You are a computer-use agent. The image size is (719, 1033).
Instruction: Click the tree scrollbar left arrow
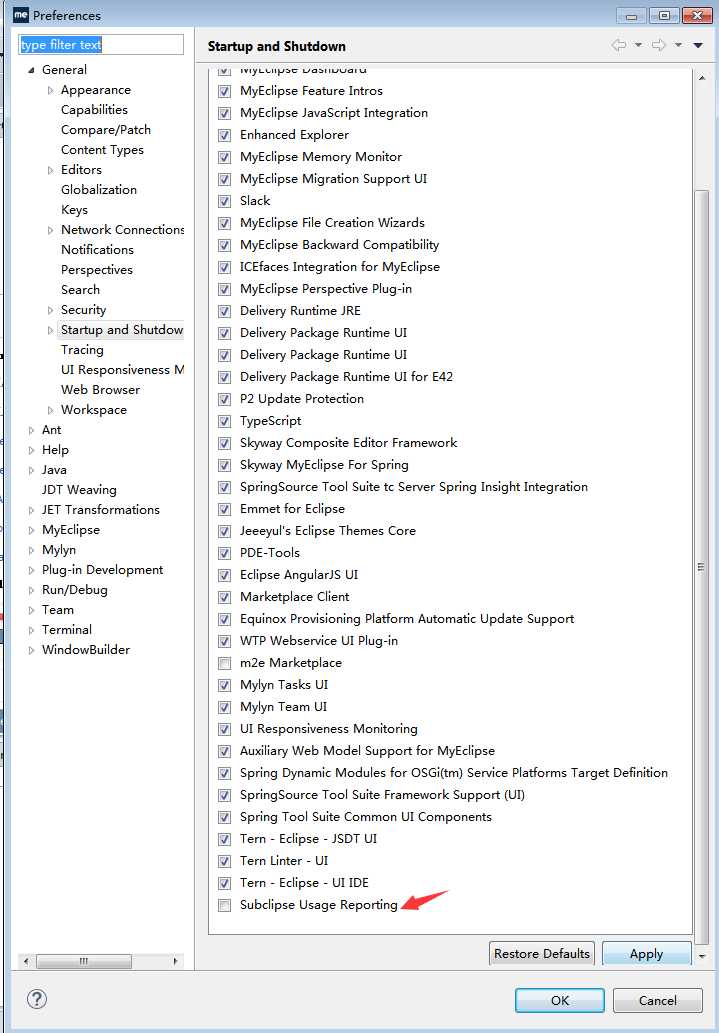[26, 961]
